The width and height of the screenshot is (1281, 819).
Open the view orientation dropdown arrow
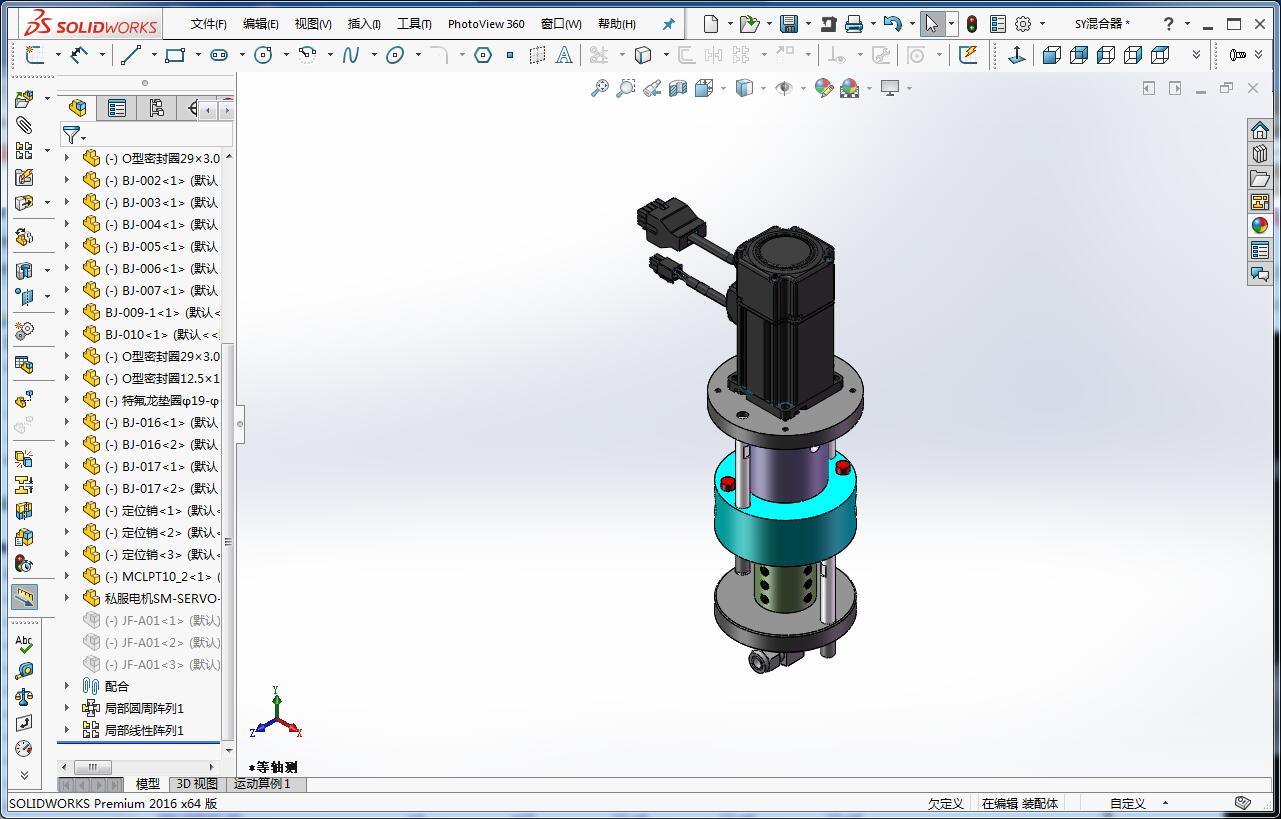[723, 88]
